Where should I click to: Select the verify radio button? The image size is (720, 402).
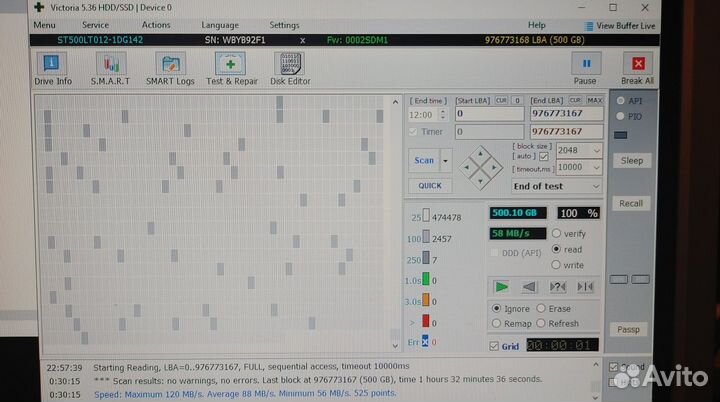pyautogui.click(x=556, y=233)
